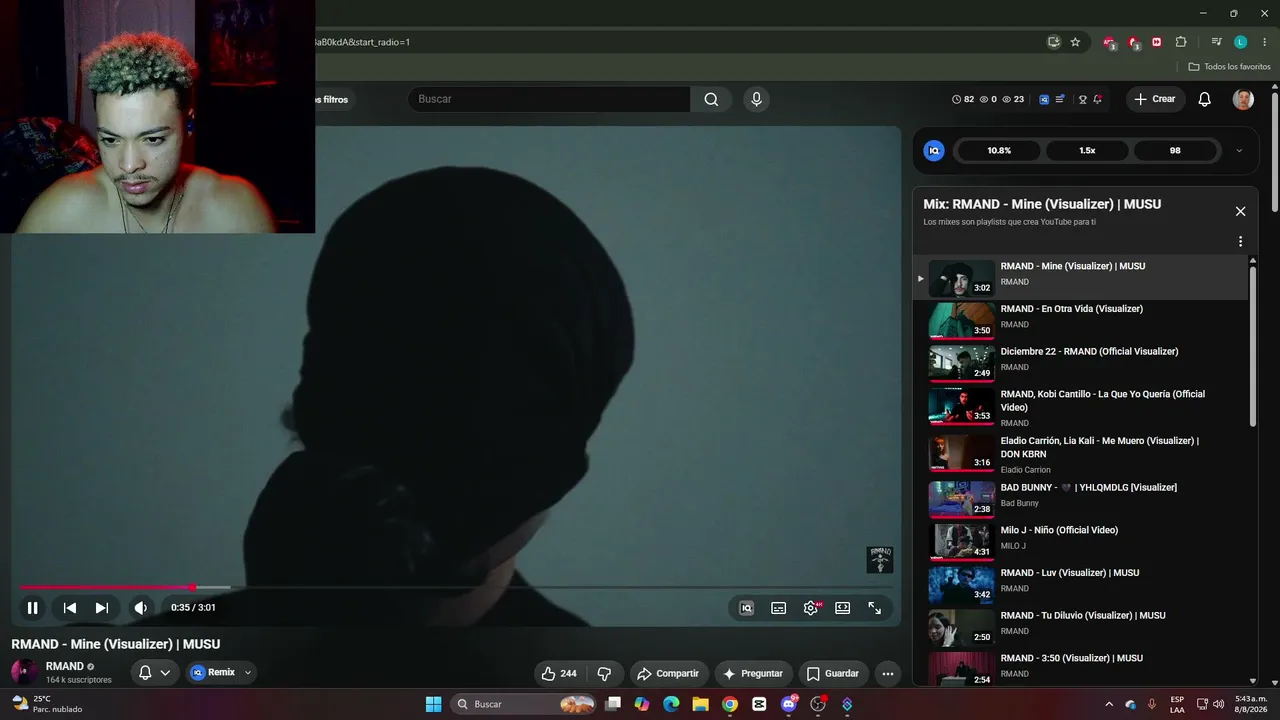Image resolution: width=1280 pixels, height=720 pixels.
Task: Open Chrome profile L avatar
Action: pos(1240,42)
